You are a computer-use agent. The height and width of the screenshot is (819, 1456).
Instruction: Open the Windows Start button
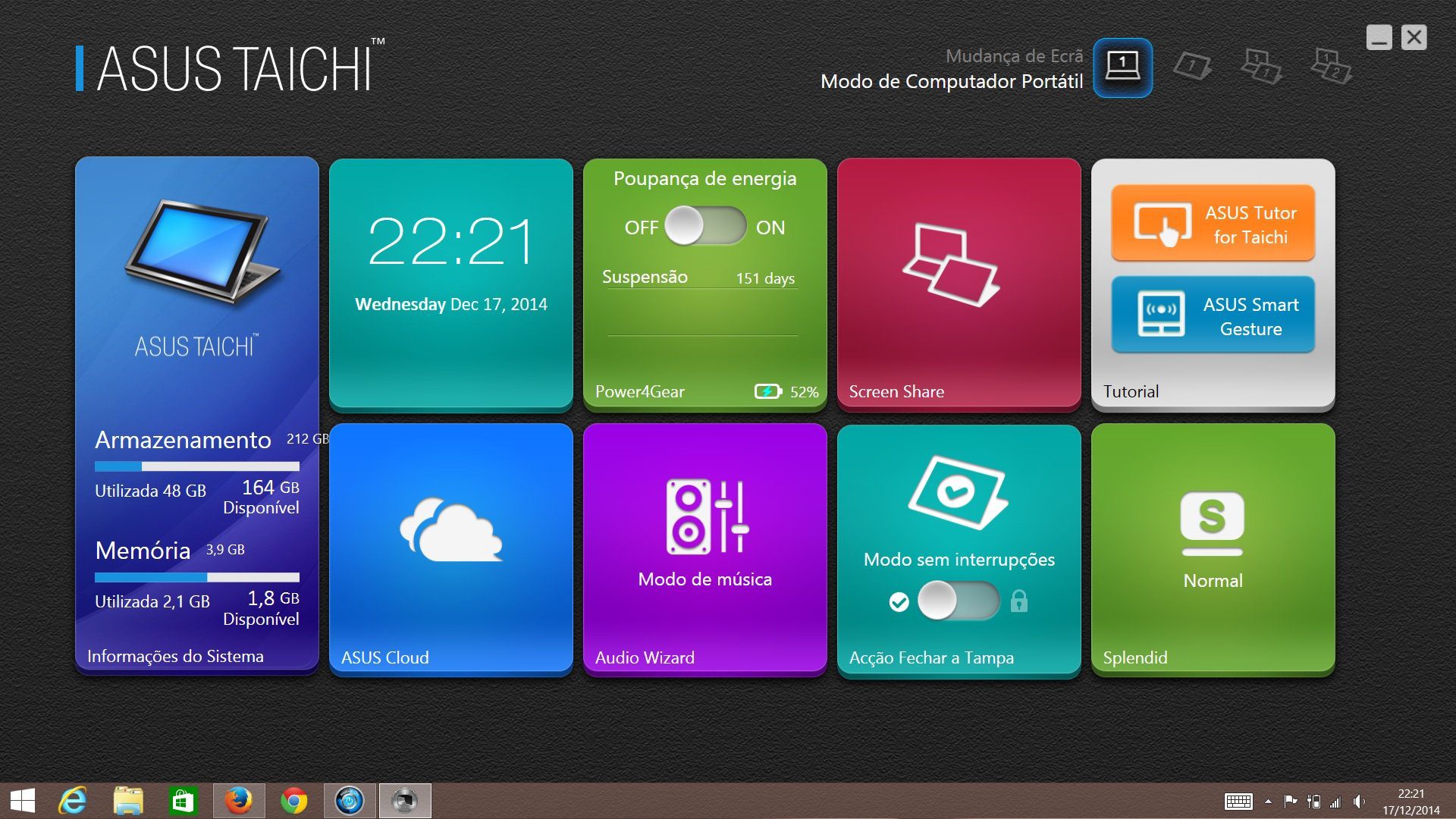[x=23, y=801]
